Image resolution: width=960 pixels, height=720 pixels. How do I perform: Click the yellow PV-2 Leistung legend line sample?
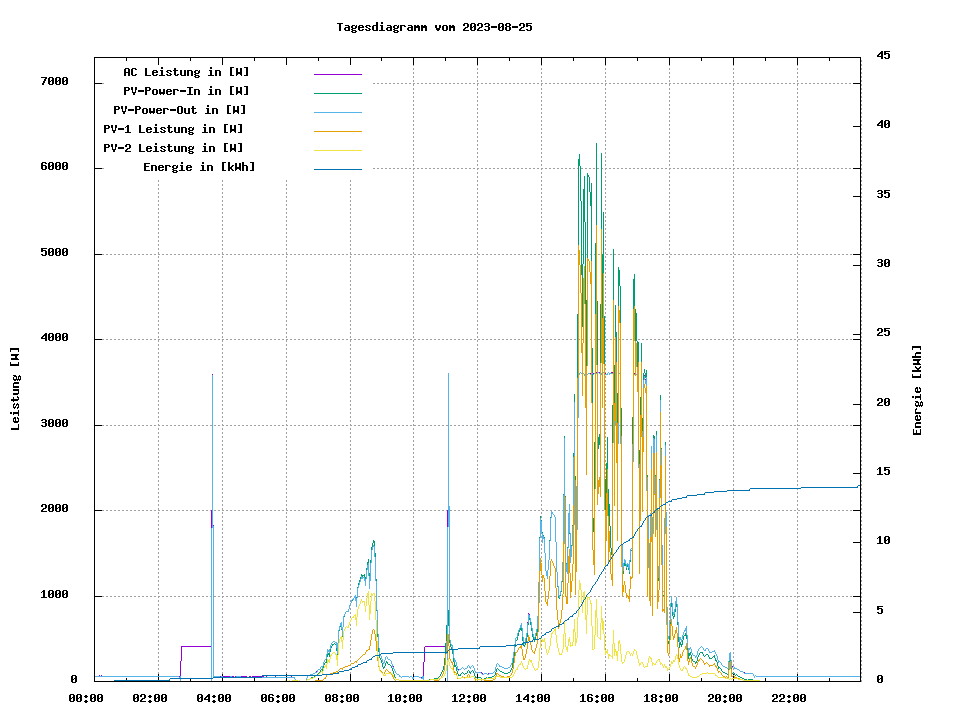(337, 150)
